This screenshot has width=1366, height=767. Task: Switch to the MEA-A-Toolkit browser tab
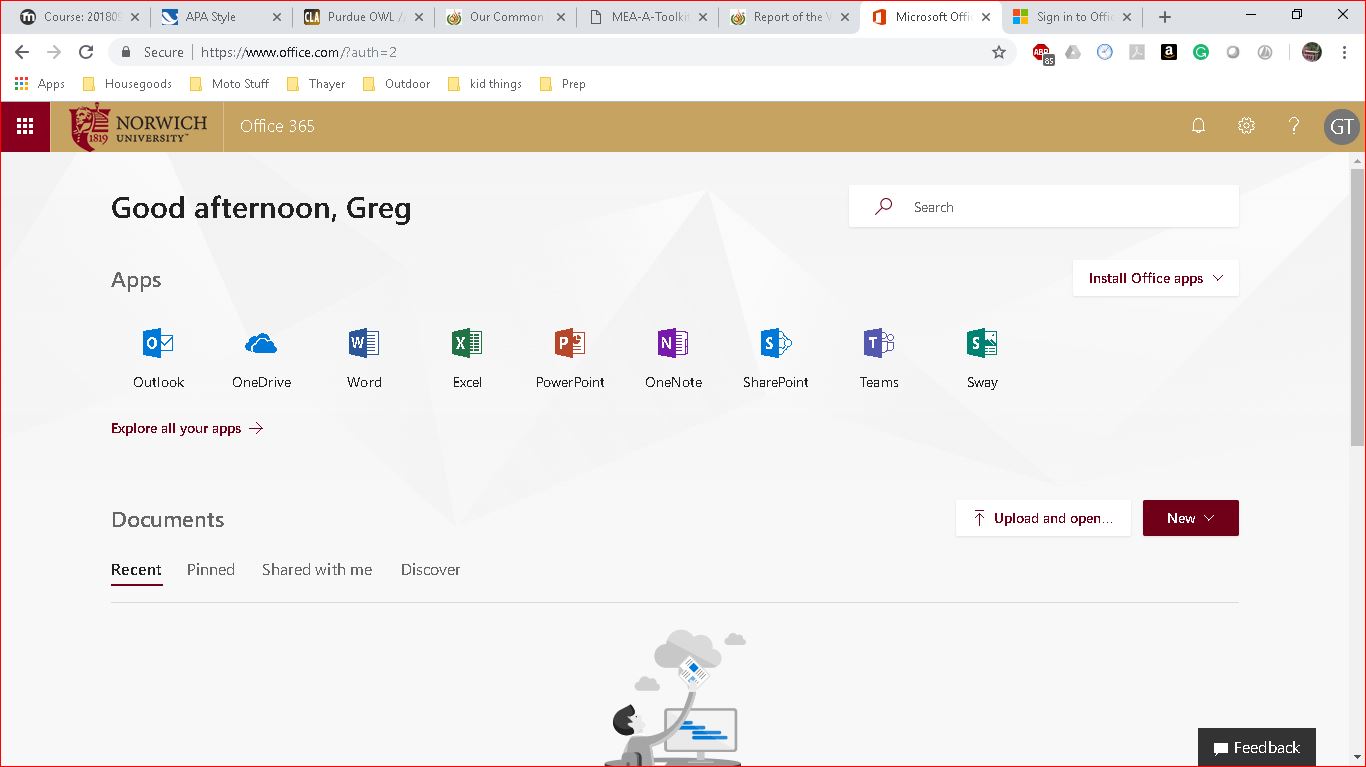point(648,17)
